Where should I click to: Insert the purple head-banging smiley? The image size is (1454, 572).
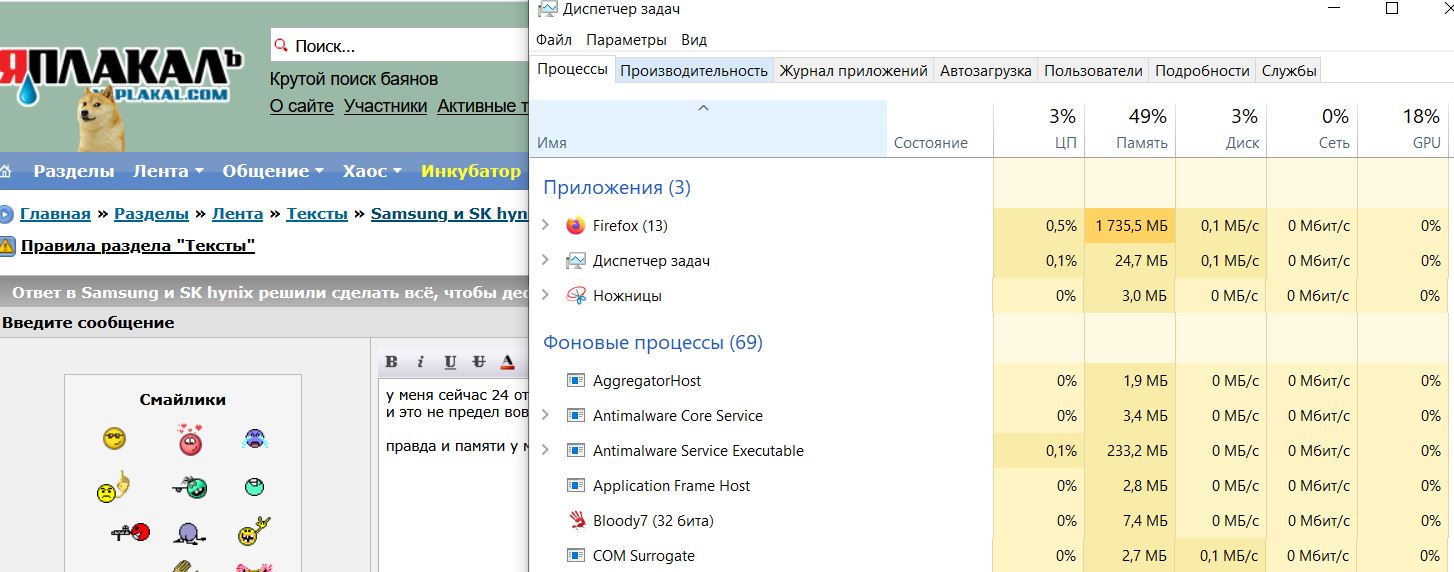click(189, 534)
